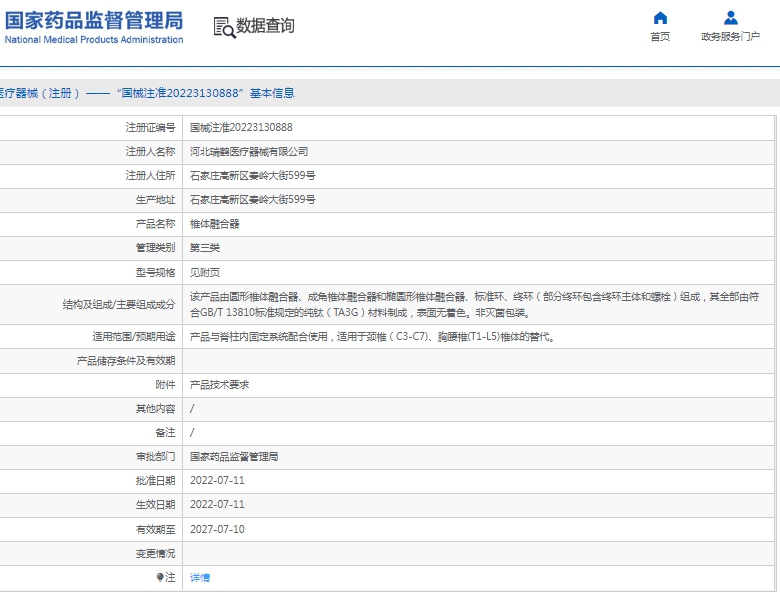Image resolution: width=780 pixels, height=599 pixels.
Task: Click the 批准日期 row label
Action: point(156,481)
